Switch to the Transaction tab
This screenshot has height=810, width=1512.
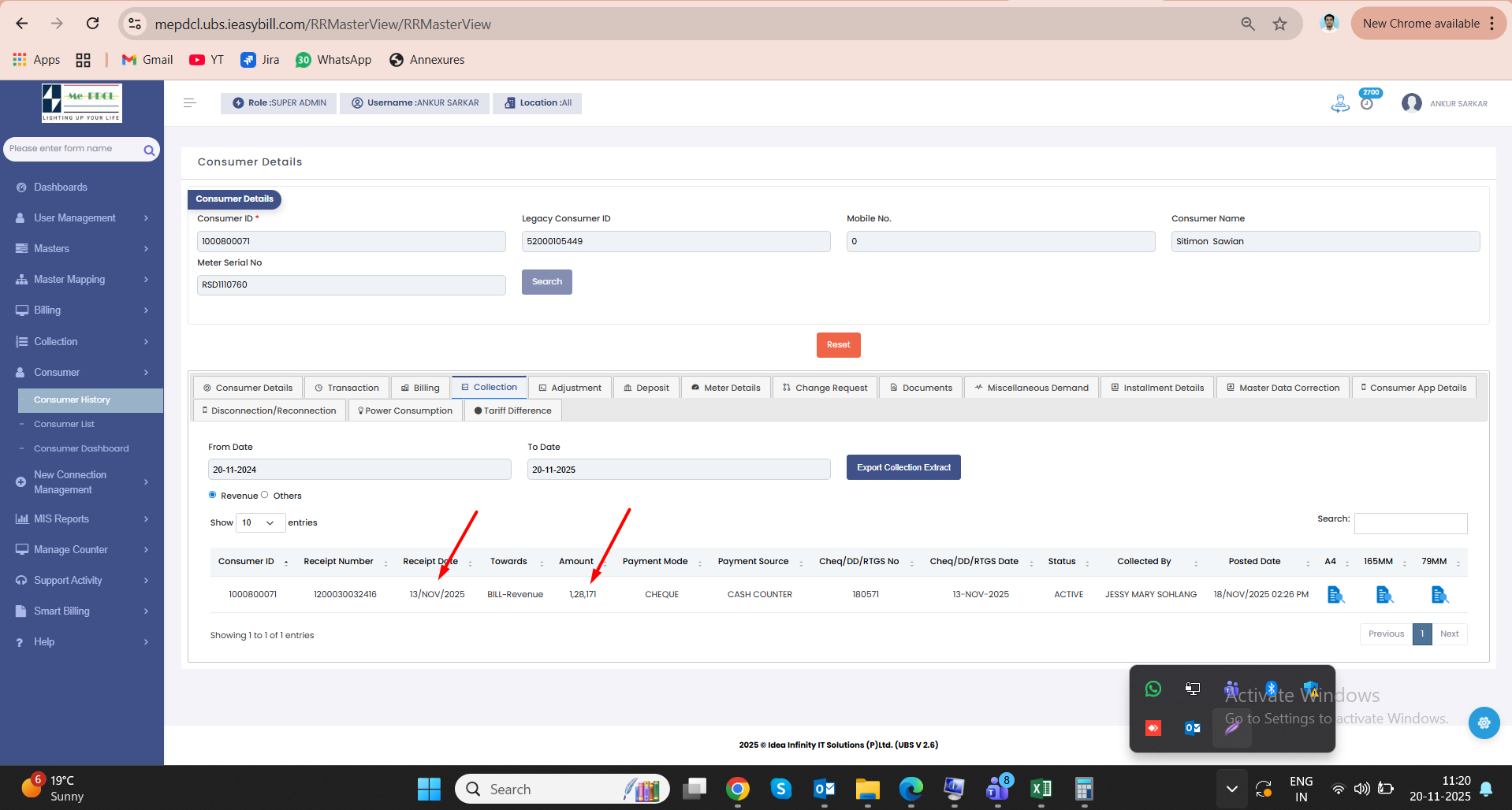point(347,388)
